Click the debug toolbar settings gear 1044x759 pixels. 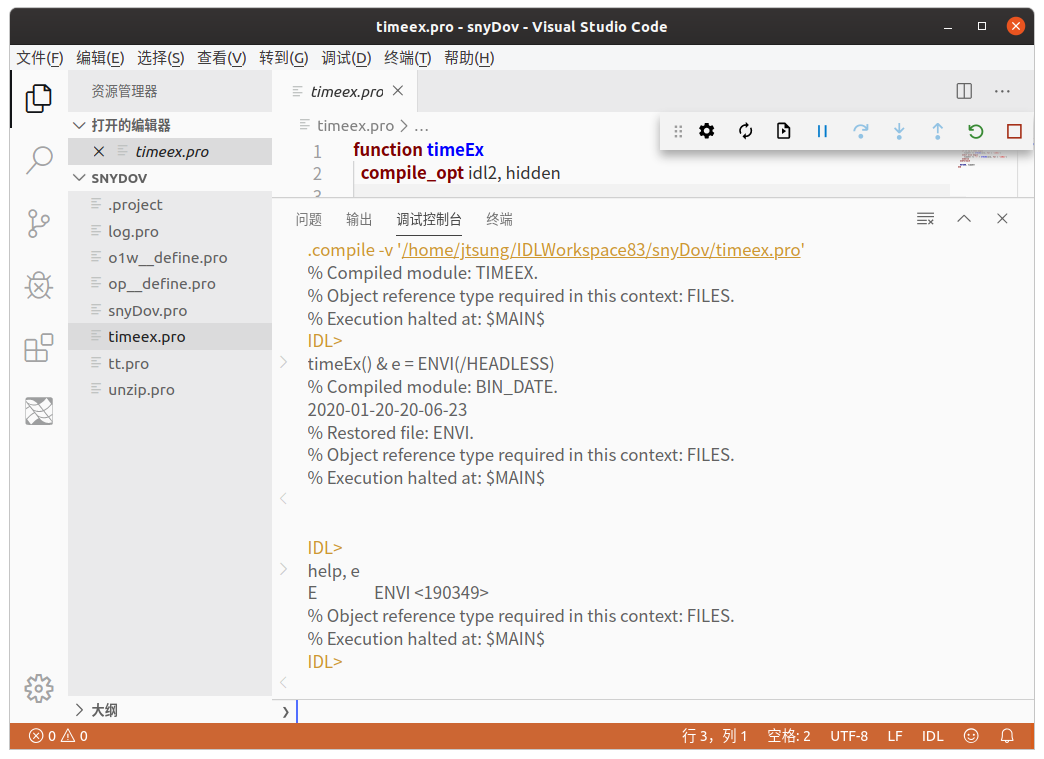706,131
